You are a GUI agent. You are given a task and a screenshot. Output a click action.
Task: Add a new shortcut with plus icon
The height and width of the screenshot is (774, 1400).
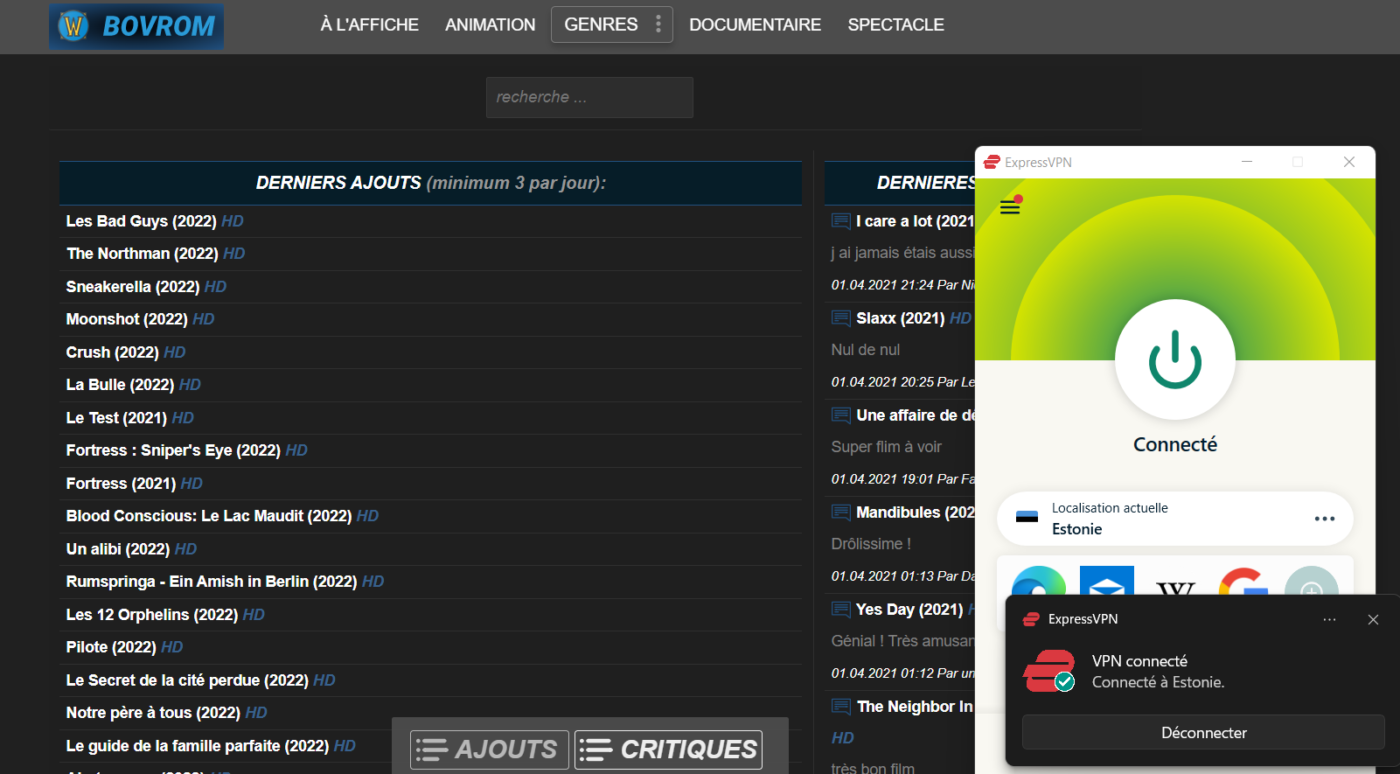[1311, 587]
